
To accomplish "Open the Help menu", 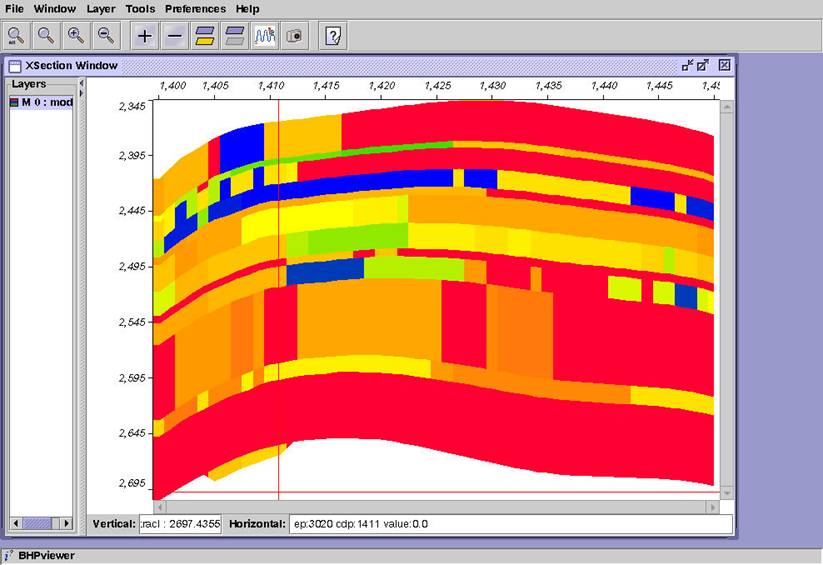I will (247, 9).
